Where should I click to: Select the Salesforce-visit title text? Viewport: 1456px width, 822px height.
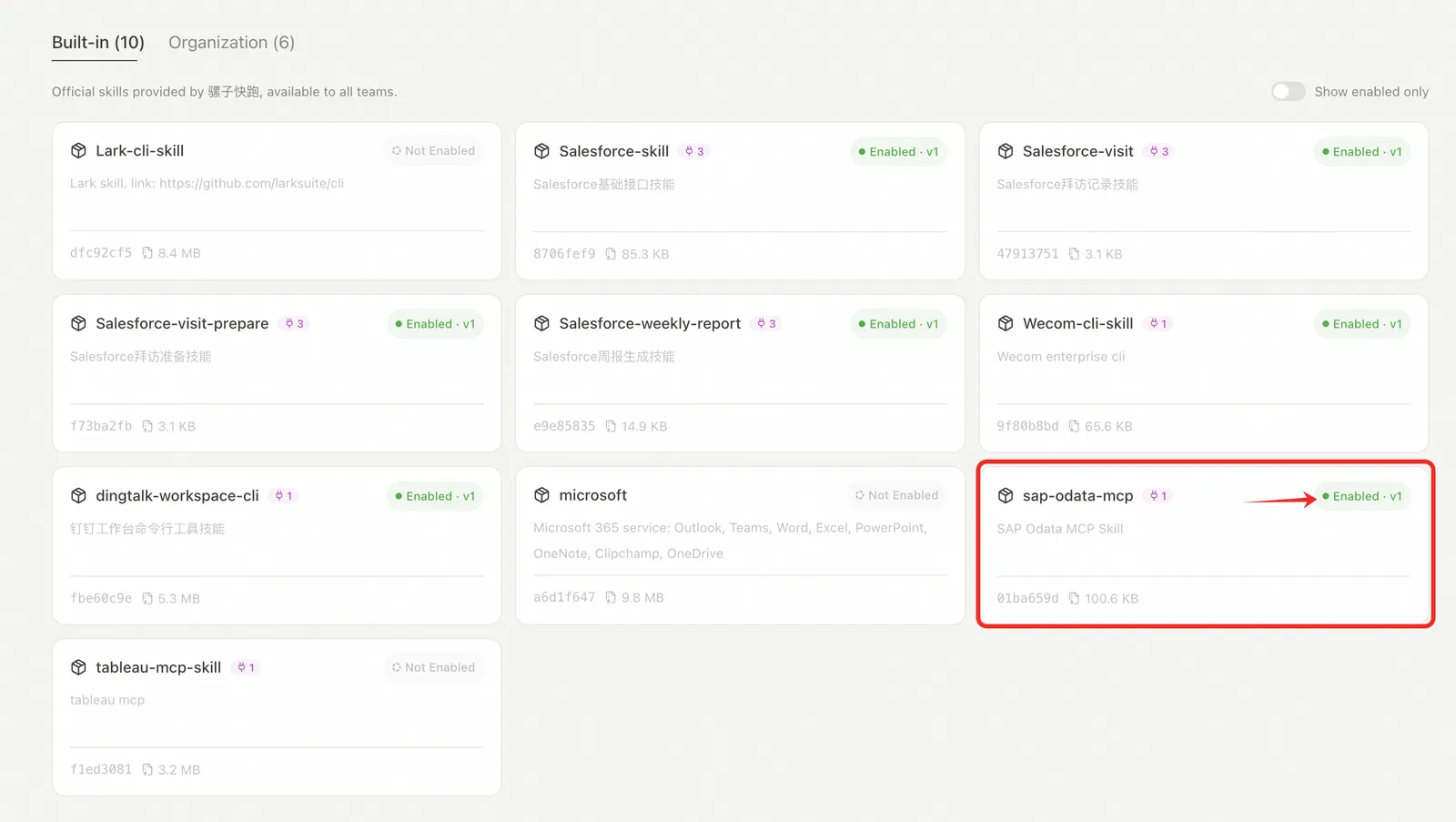pyautogui.click(x=1077, y=151)
